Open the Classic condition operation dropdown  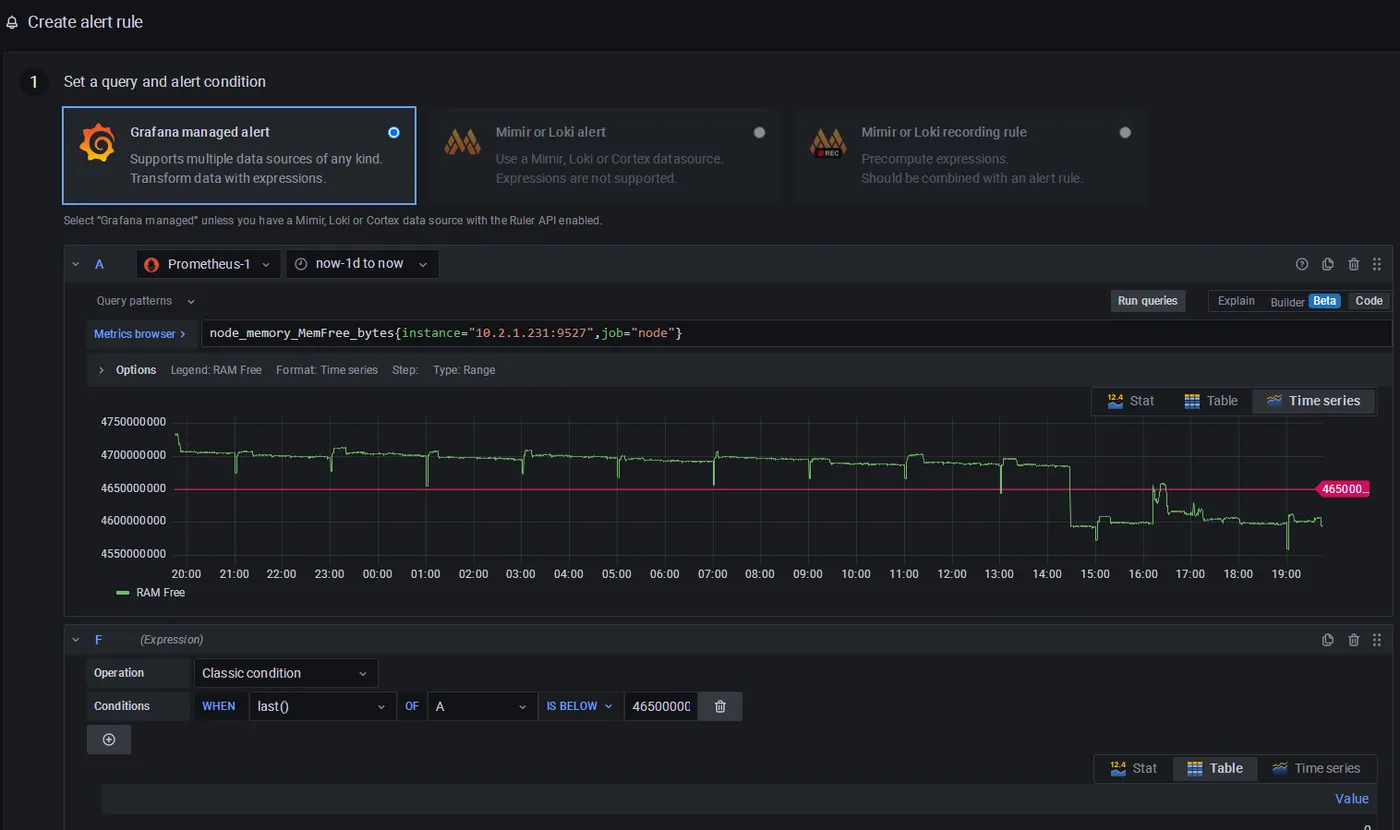coord(286,673)
